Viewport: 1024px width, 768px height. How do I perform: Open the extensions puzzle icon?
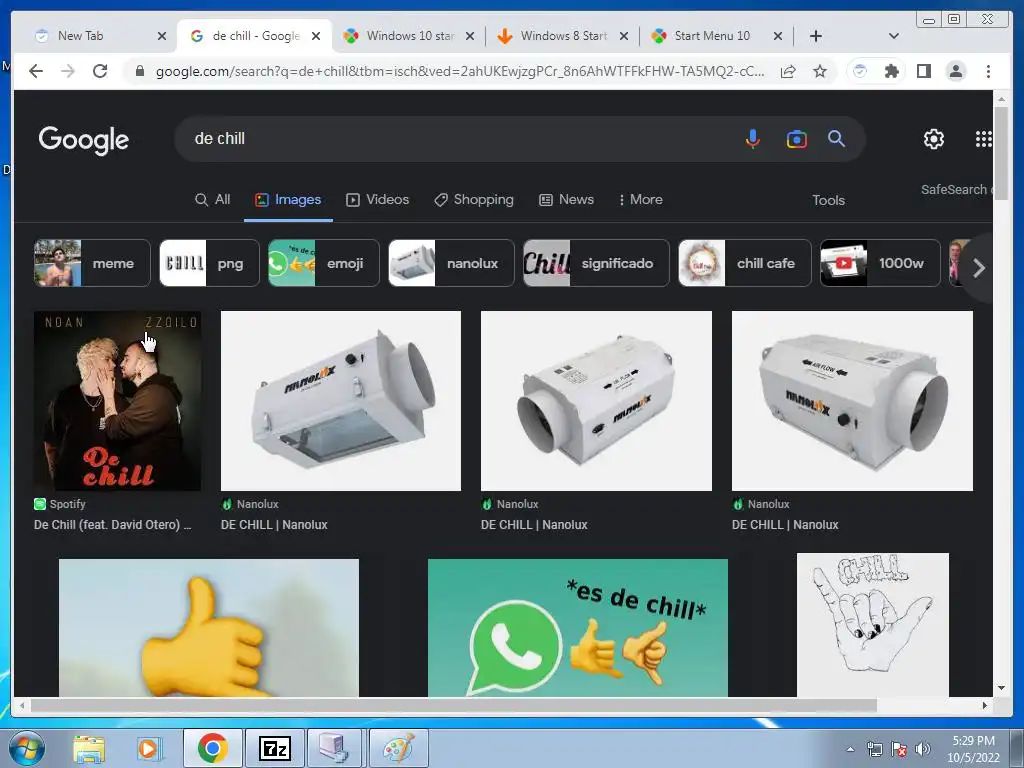coord(891,71)
